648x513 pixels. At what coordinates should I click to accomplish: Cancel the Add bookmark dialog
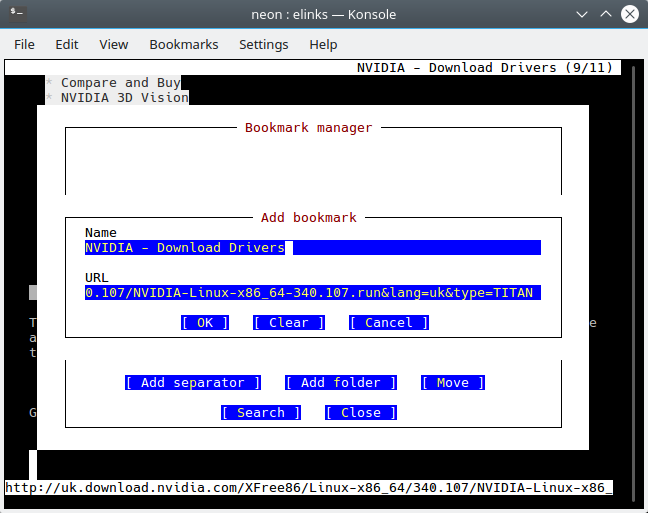(x=389, y=322)
